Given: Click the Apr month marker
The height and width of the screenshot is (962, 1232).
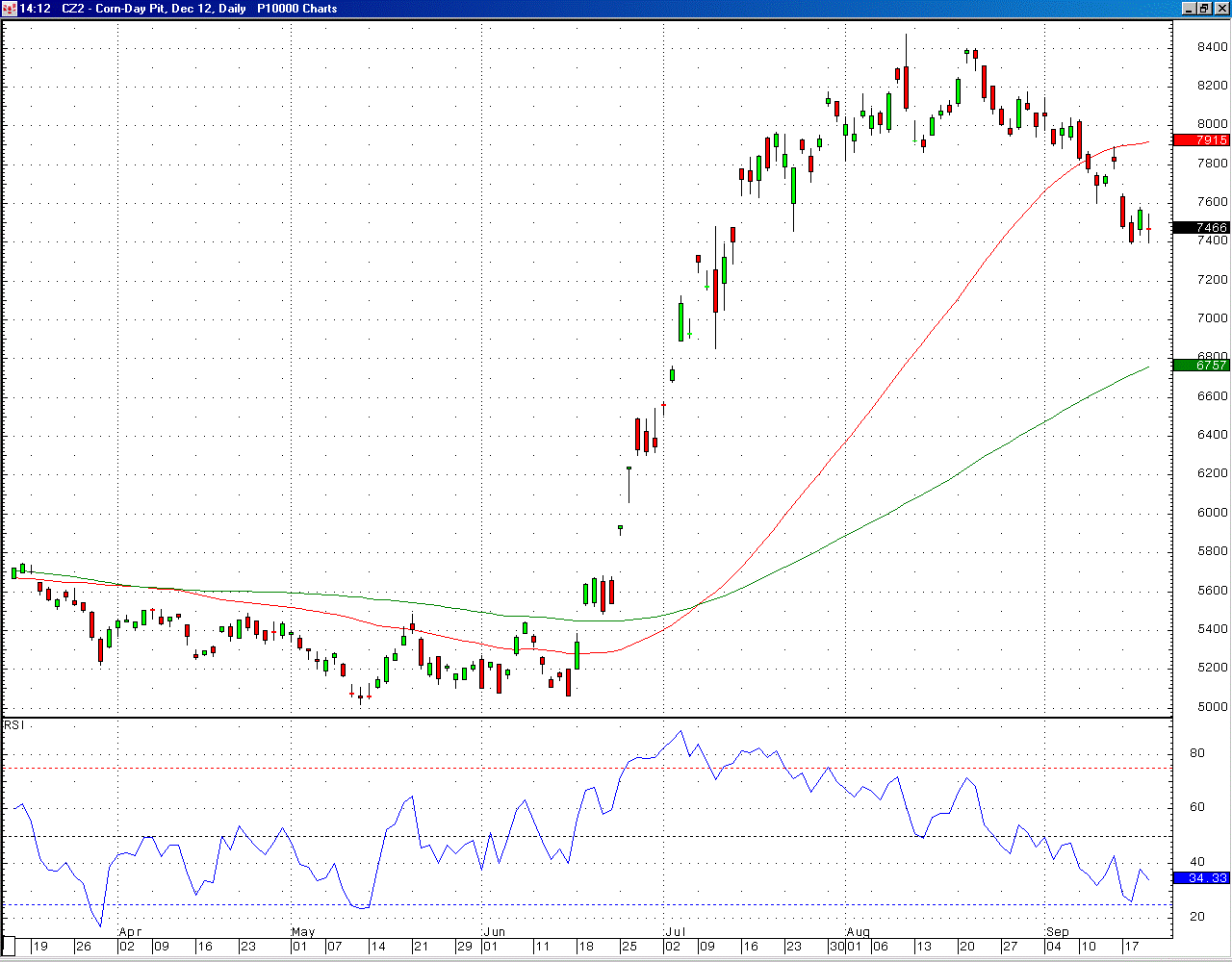Looking at the screenshot, I should (130, 931).
